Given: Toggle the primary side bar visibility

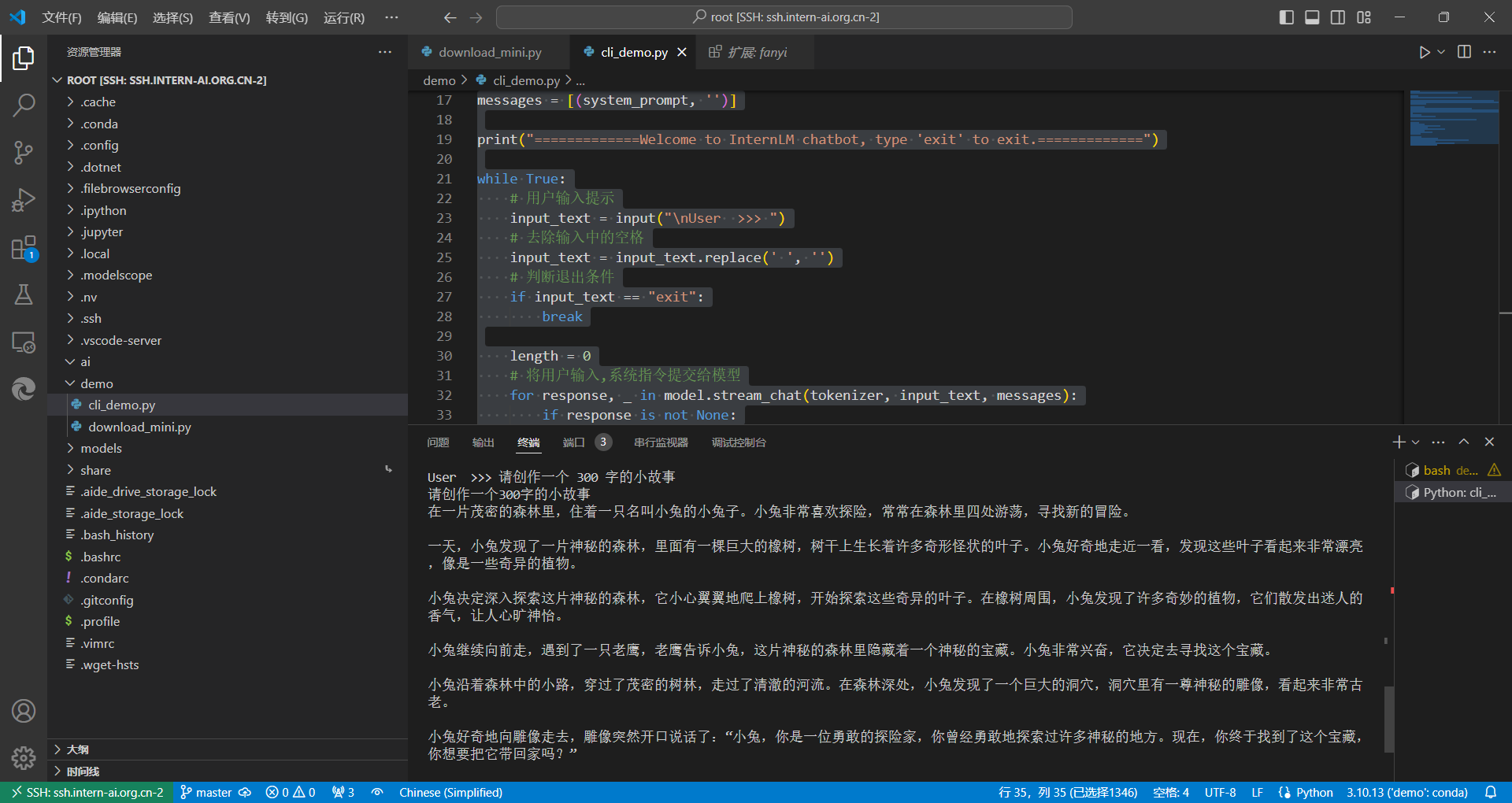Looking at the screenshot, I should point(1286,17).
